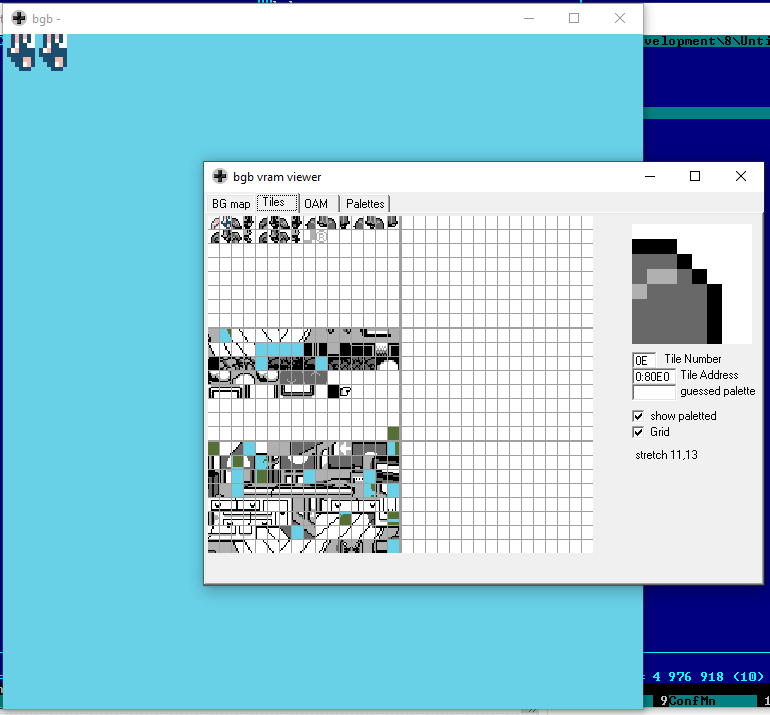Click the Tile Number field
Image resolution: width=770 pixels, height=715 pixels.
[644, 360]
